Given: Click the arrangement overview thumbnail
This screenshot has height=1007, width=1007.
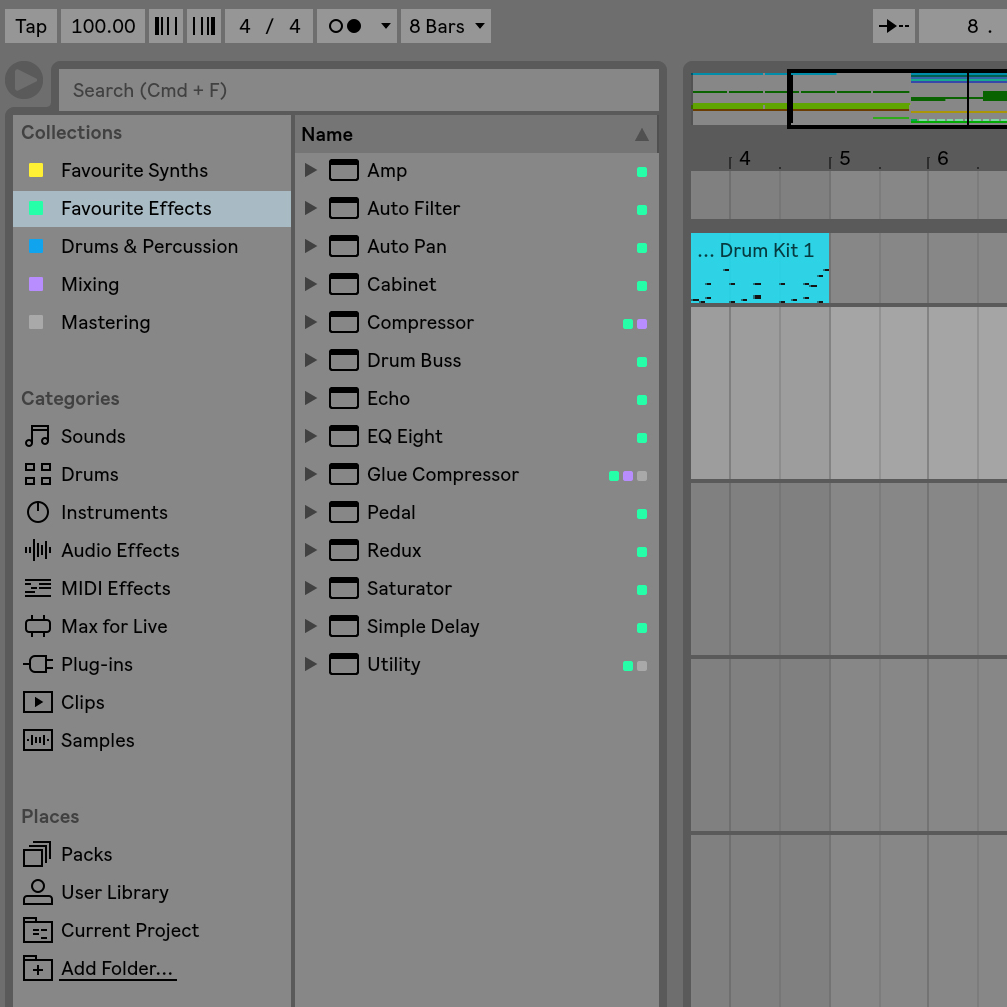Looking at the screenshot, I should pos(849,99).
